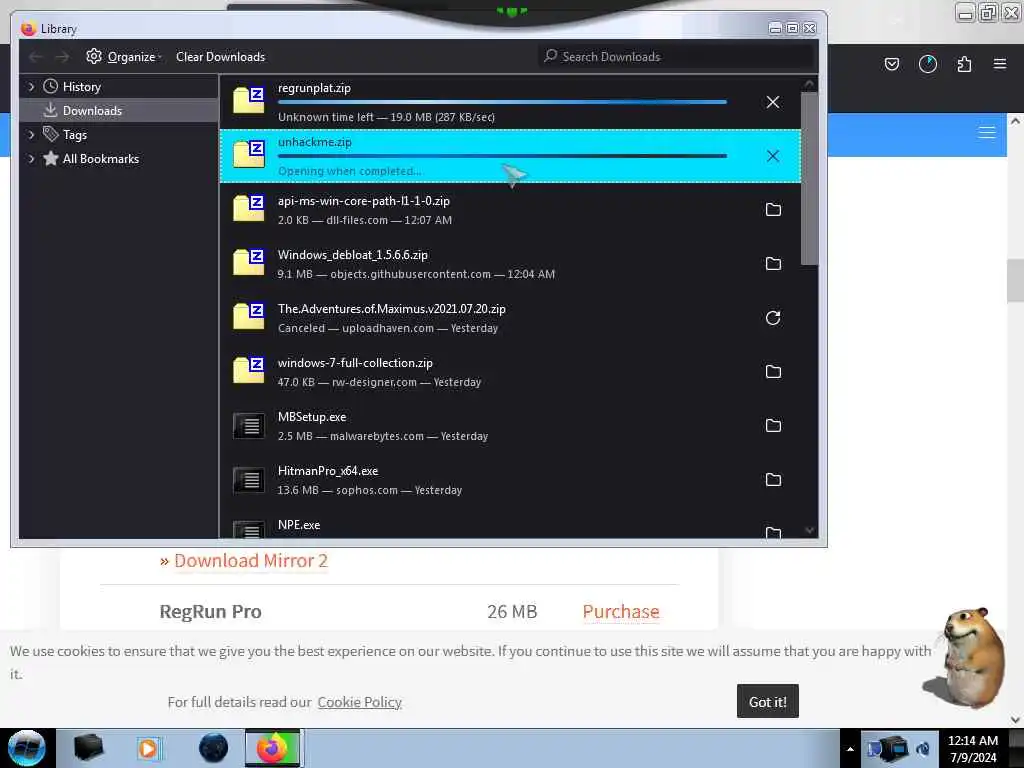Open Firefox from the taskbar
This screenshot has height=768, width=1024.
(x=273, y=748)
